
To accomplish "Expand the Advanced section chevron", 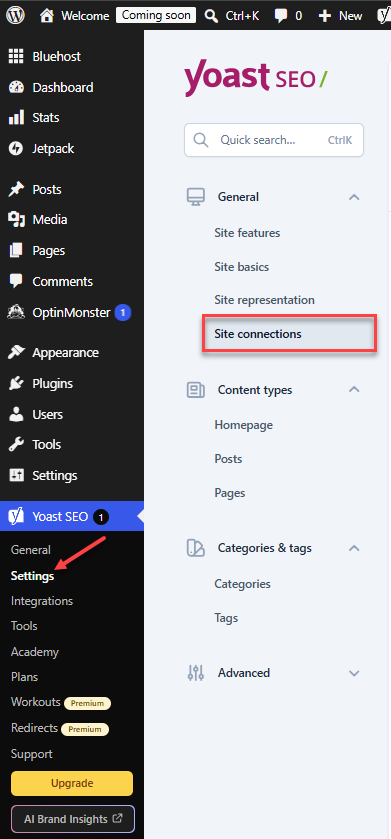I will [354, 673].
